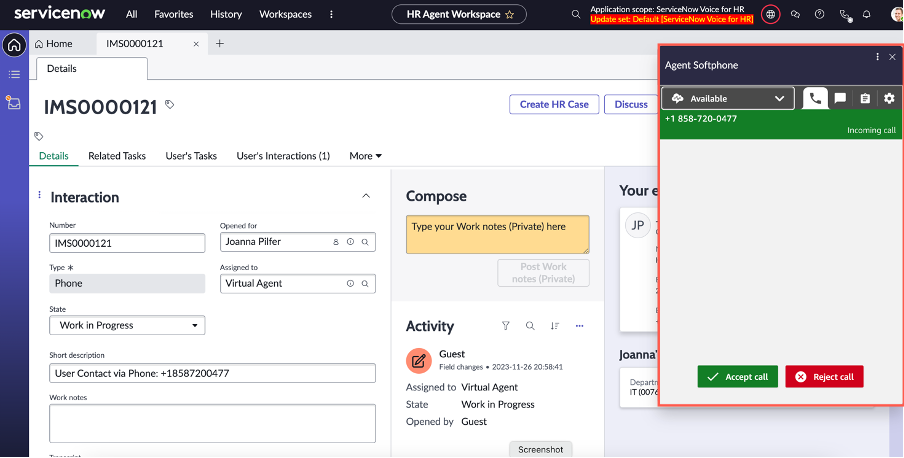The width and height of the screenshot is (904, 458).
Task: Search Assigned to with magnifier icon
Action: coord(365,284)
